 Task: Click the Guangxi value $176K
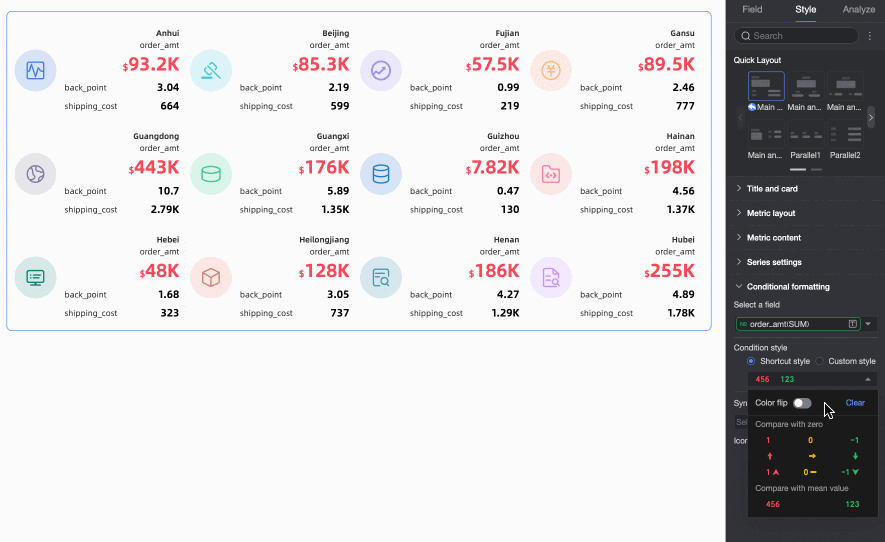[324, 168]
